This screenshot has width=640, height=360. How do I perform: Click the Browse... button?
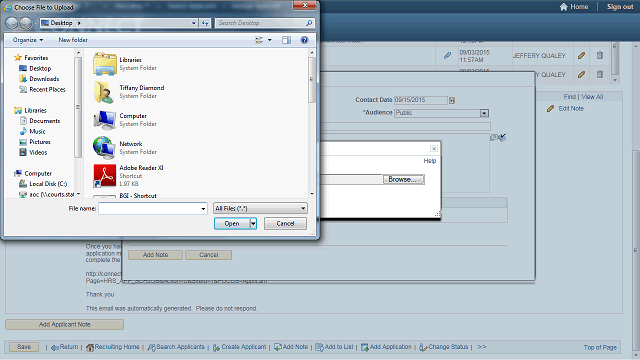tap(403, 180)
